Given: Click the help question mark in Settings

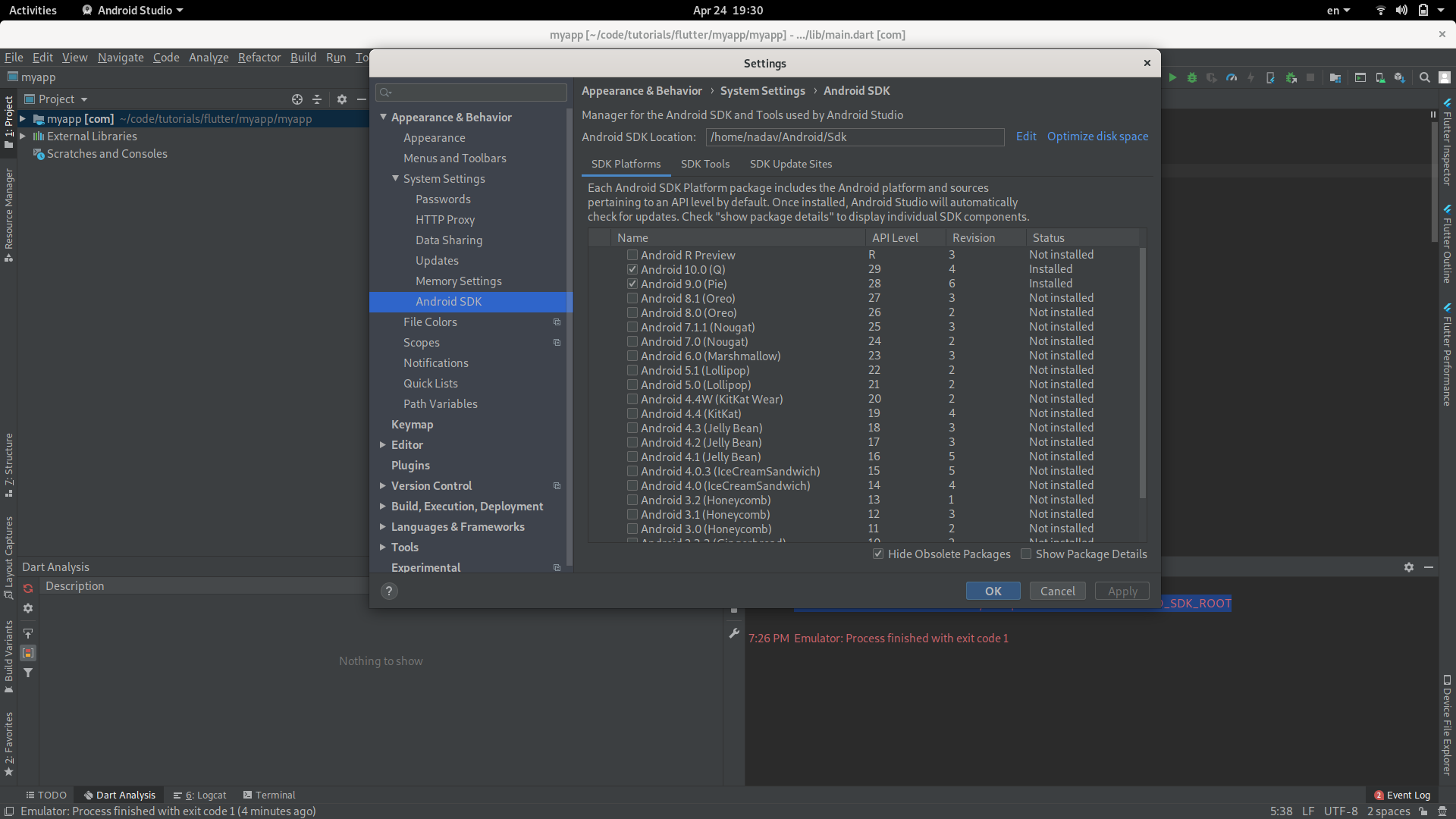Looking at the screenshot, I should click(389, 591).
